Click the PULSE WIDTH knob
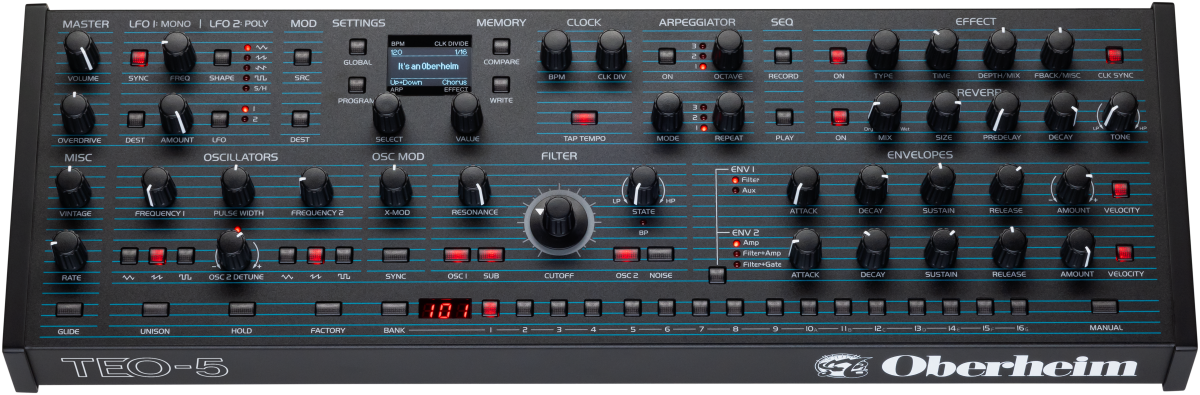Viewport: 1200px width, 395px height. pos(237,185)
